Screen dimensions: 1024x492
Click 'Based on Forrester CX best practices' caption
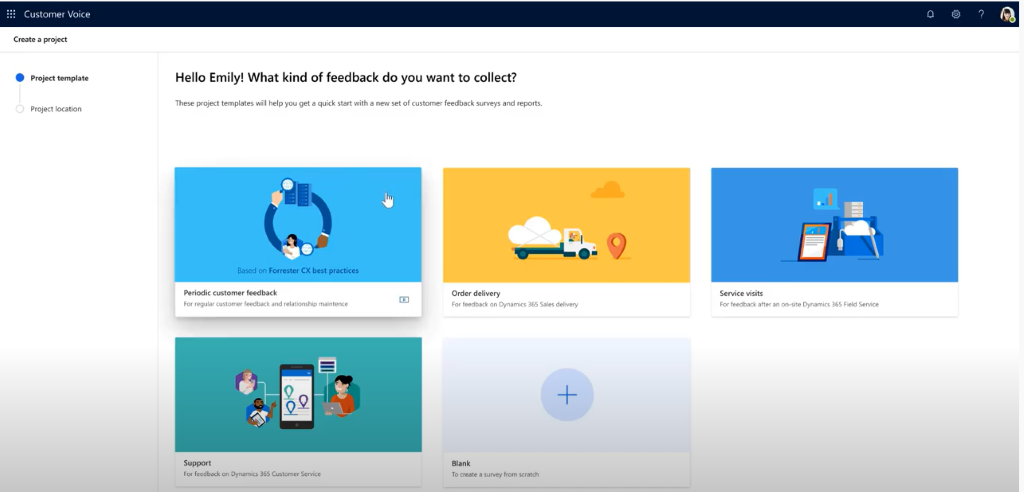click(298, 271)
